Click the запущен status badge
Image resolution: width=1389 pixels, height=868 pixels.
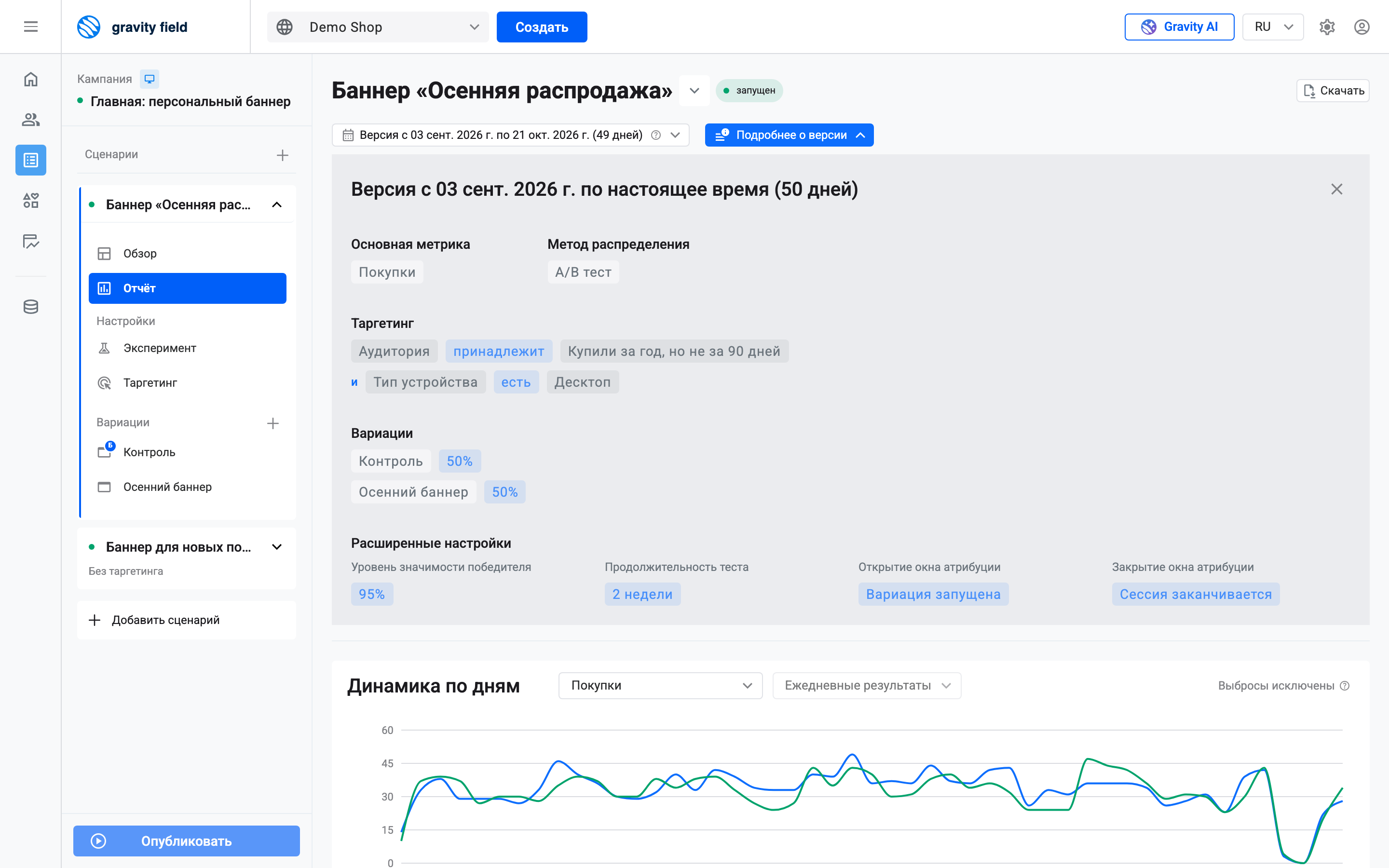click(x=749, y=91)
